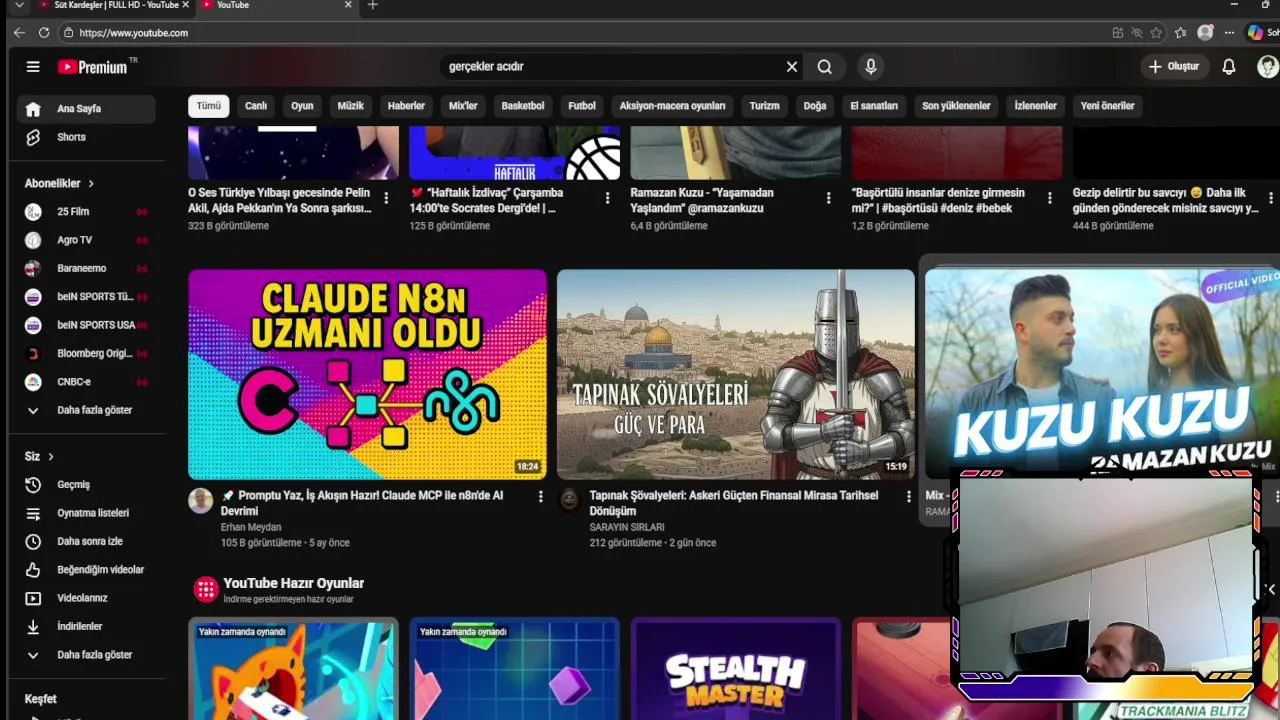Open the Bloomberg Originals subscription

[x=86, y=353]
